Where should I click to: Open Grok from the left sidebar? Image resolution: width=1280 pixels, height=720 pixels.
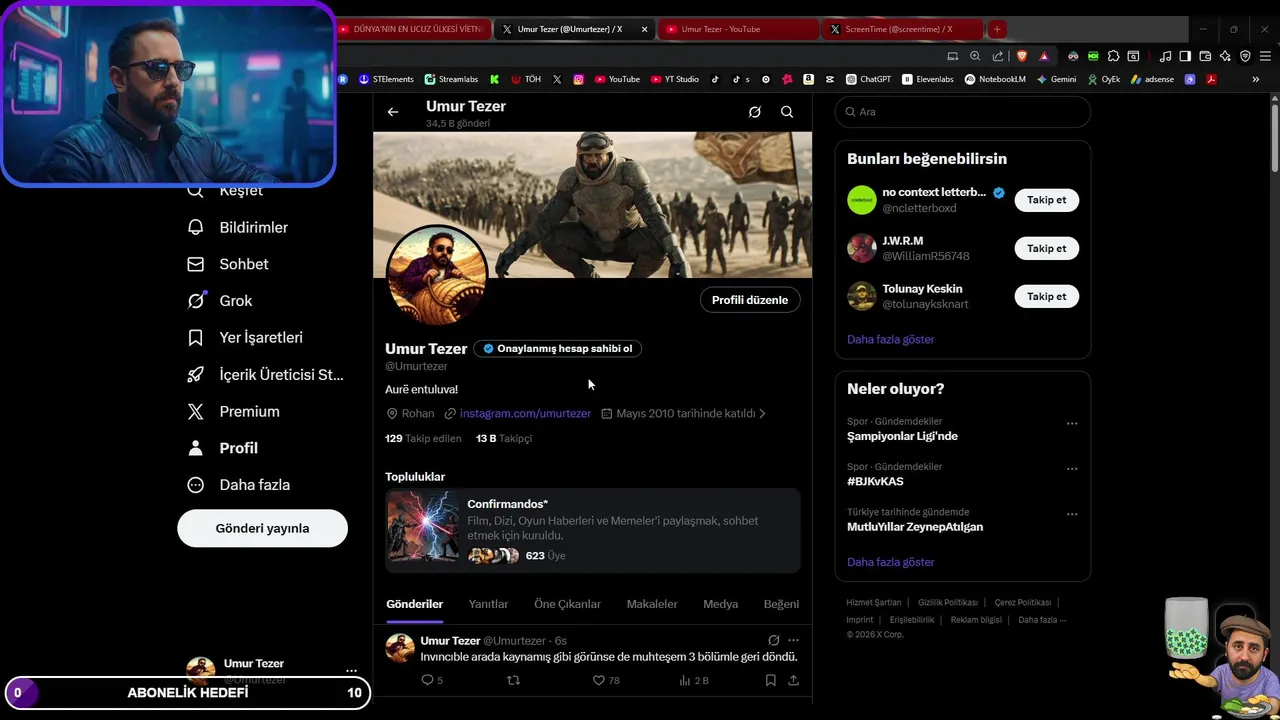click(220, 301)
